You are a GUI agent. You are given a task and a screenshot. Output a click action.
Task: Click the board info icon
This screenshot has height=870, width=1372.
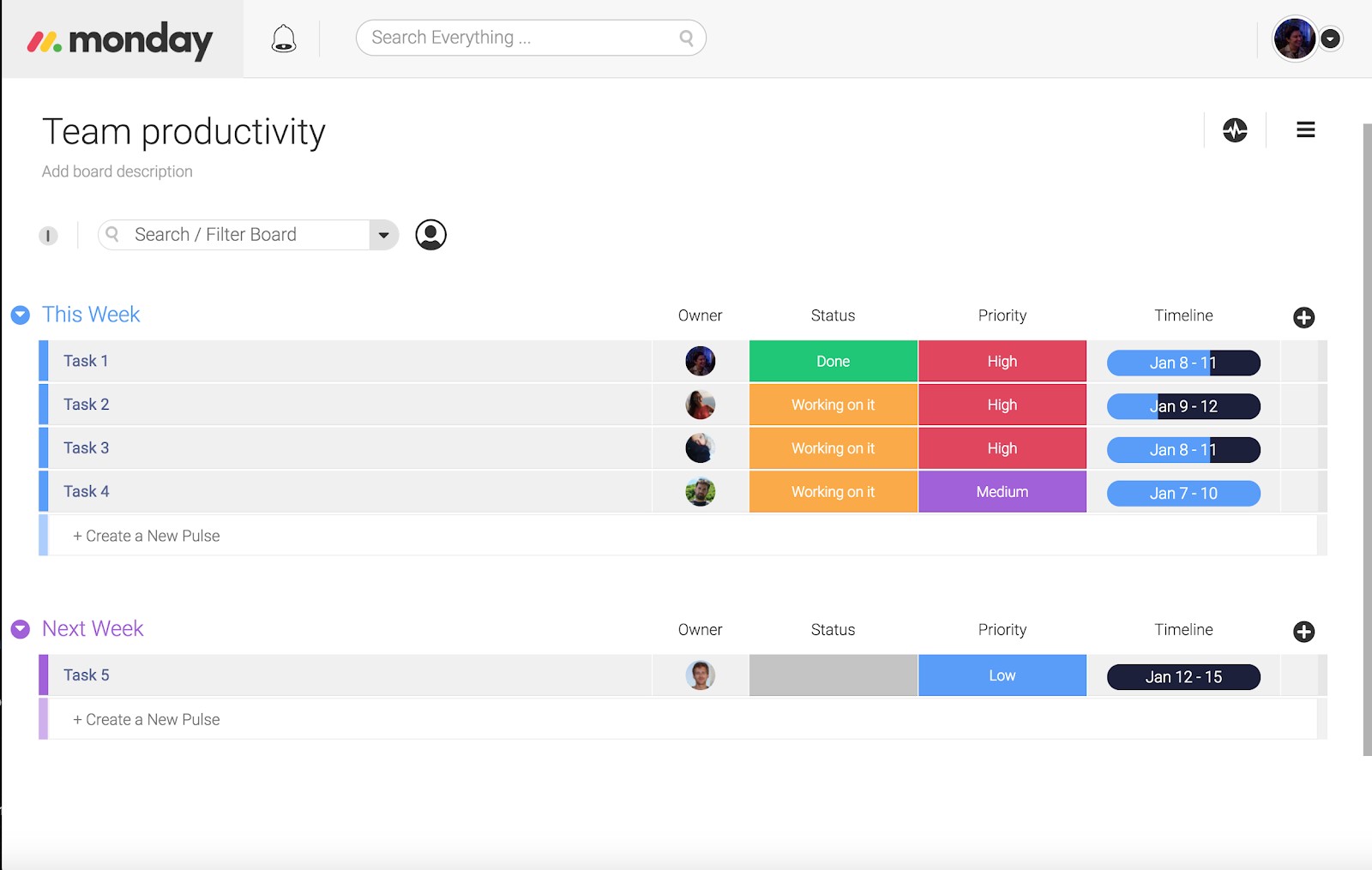pyautogui.click(x=48, y=235)
